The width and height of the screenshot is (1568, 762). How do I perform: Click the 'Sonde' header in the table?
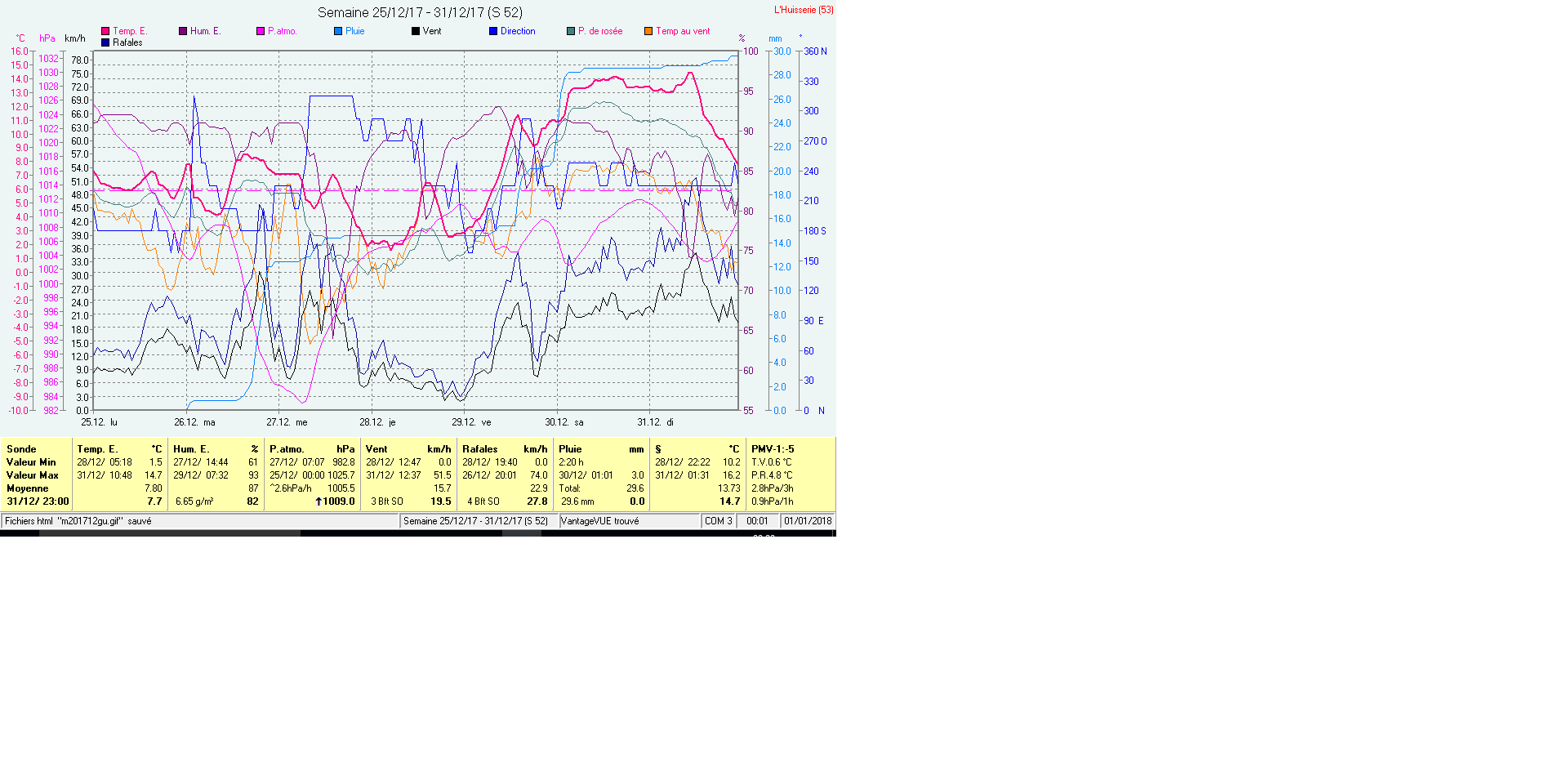pos(21,449)
